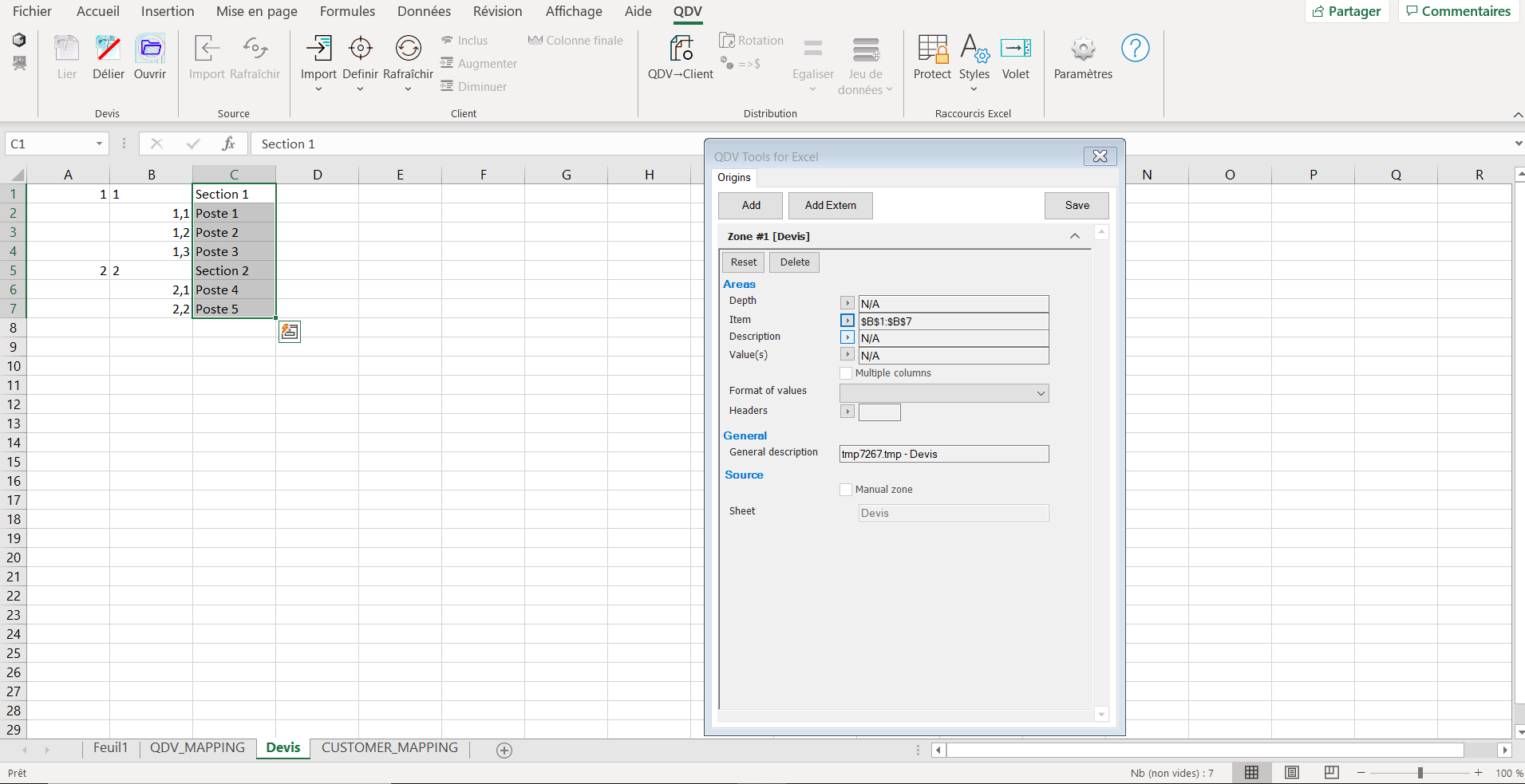Image resolution: width=1525 pixels, height=784 pixels.
Task: Click the Volet pane icon
Action: coord(1015,49)
